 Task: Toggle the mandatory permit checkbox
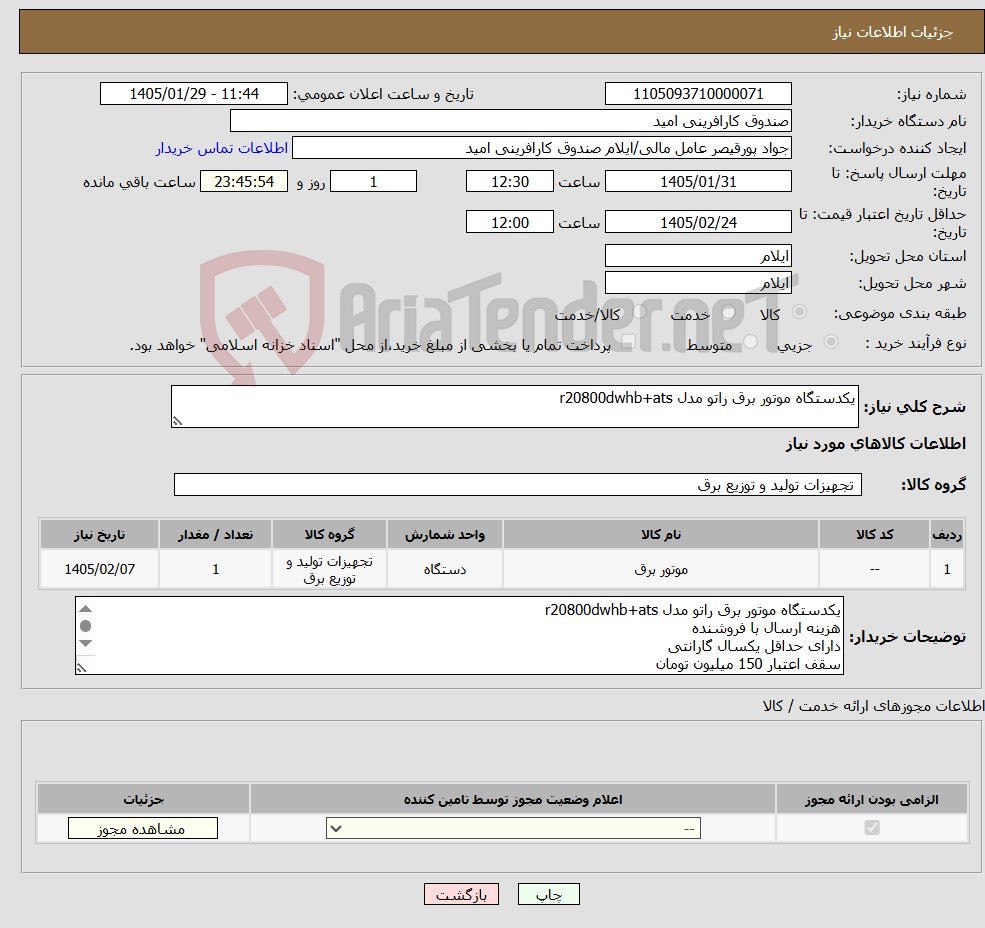point(872,827)
